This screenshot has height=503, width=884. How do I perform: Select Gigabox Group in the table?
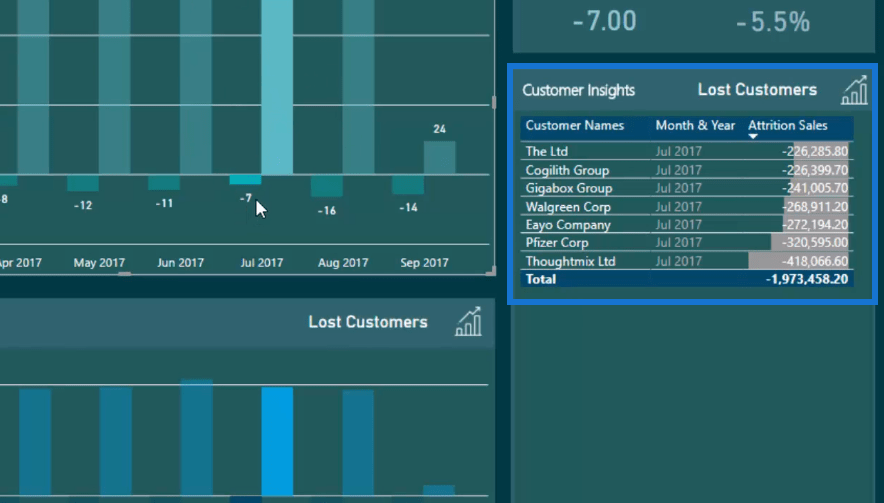pyautogui.click(x=569, y=188)
